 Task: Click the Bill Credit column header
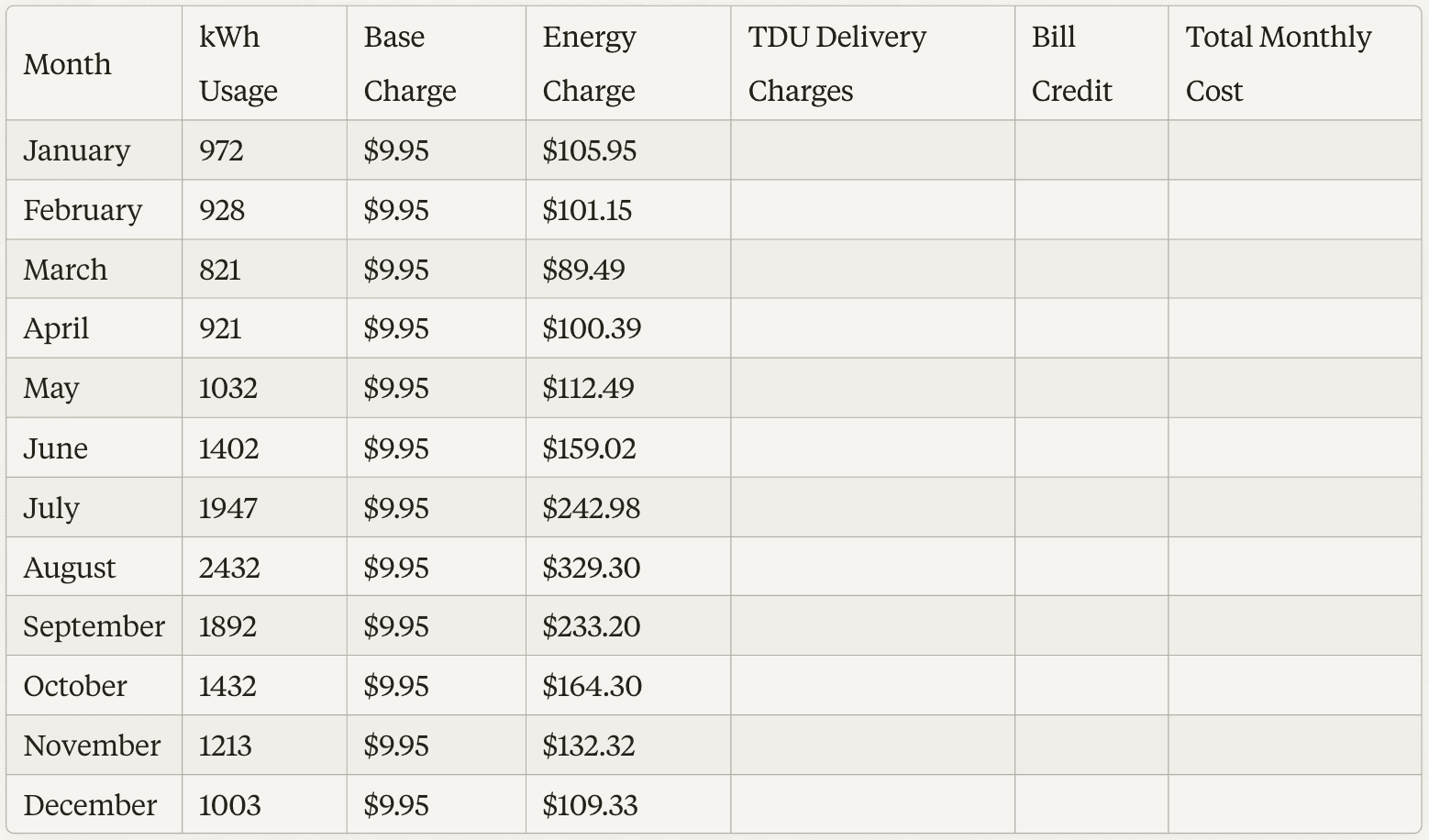tap(1071, 64)
